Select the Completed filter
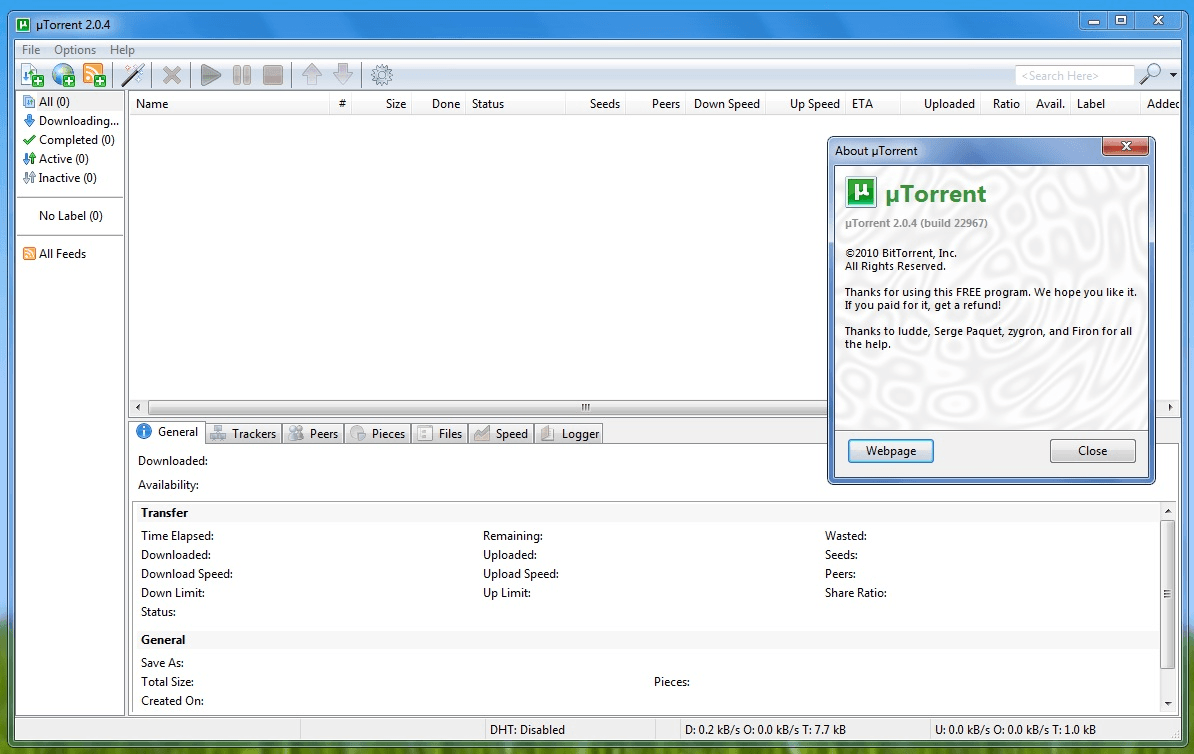Viewport: 1194px width, 754px height. 70,139
